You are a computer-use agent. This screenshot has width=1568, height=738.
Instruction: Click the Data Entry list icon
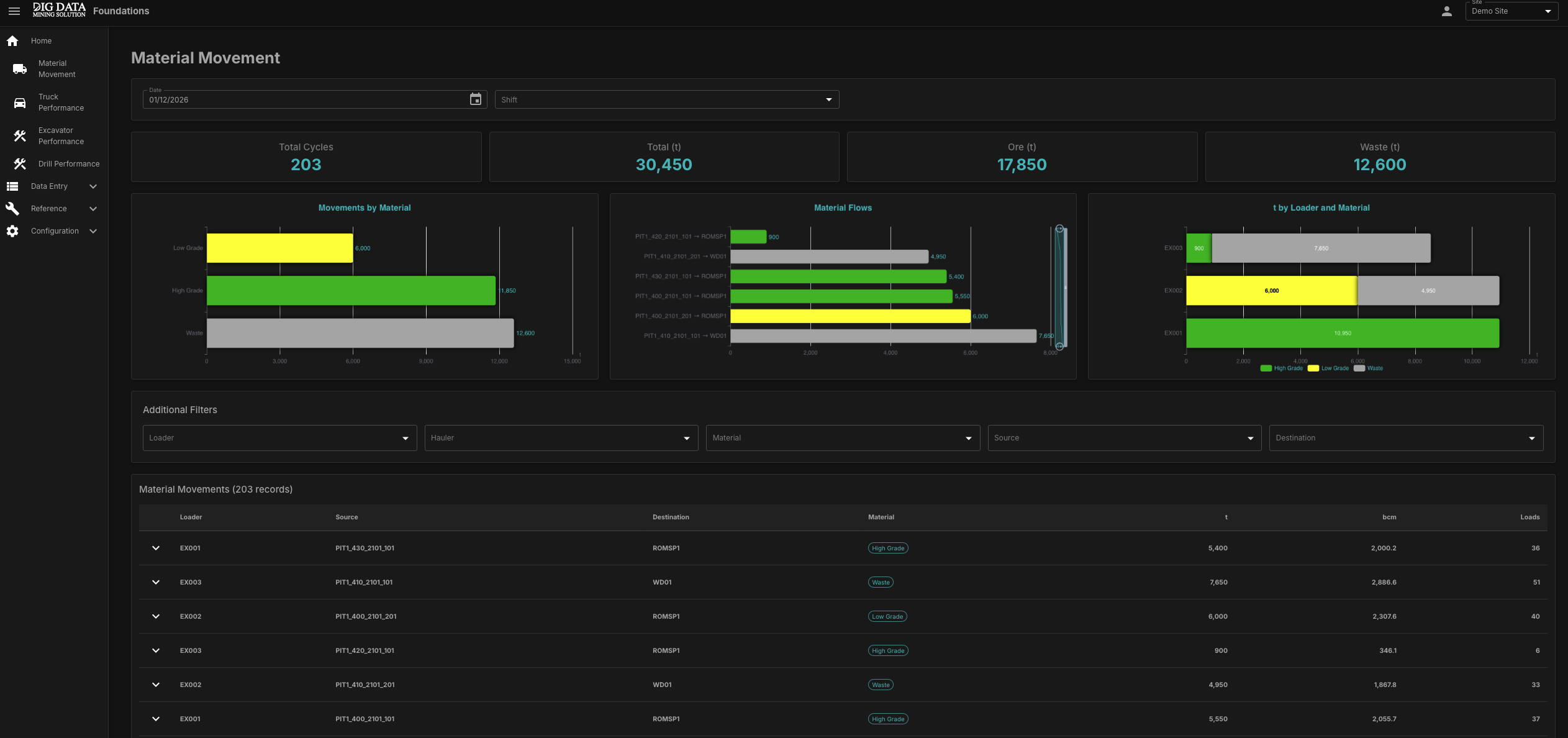pos(12,186)
